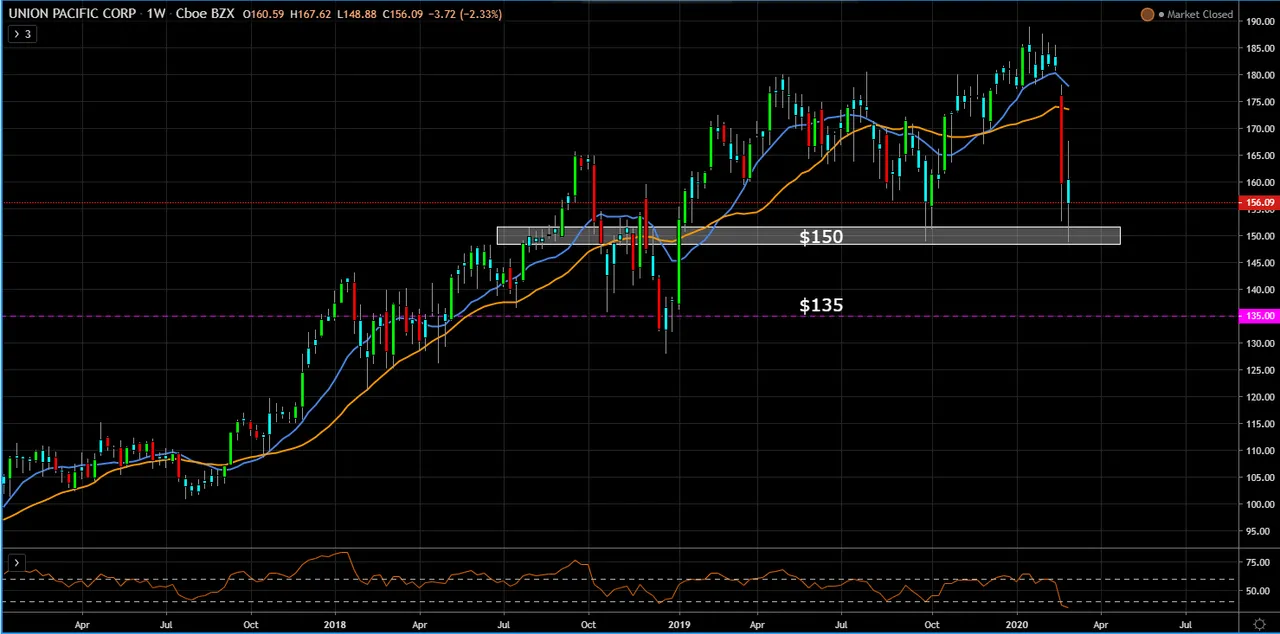Image resolution: width=1280 pixels, height=634 pixels.
Task: Select the $135 text annotation
Action: pos(821,305)
